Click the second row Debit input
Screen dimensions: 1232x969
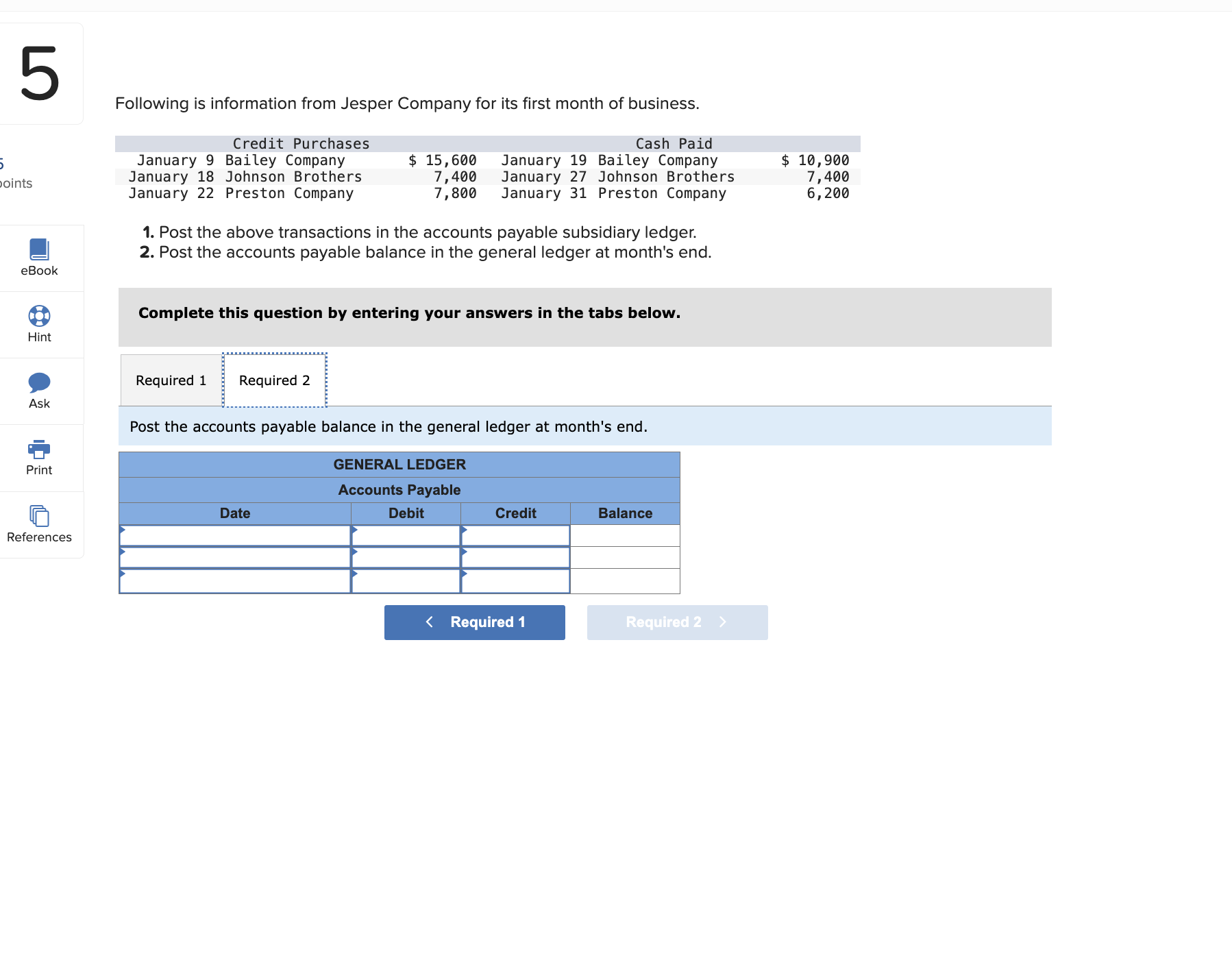click(406, 558)
